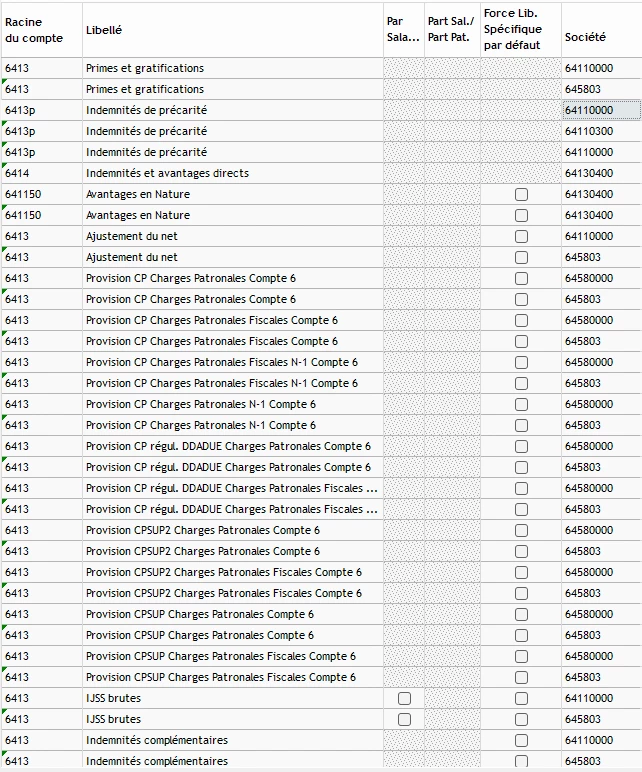Image resolution: width=642 pixels, height=772 pixels.
Task: Click Force Lib. Spécifique par défaut header
Action: click(x=521, y=30)
